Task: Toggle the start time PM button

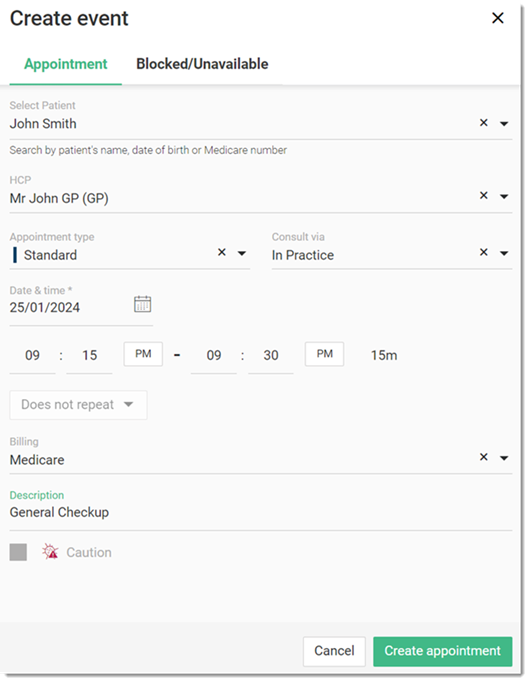Action: 143,354
